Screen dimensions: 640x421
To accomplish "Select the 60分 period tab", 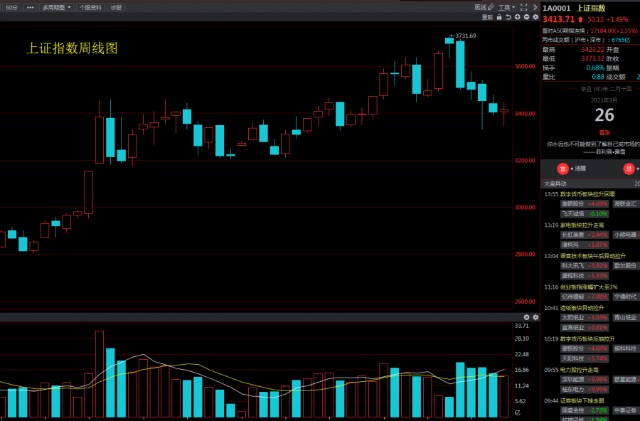I will [11, 7].
